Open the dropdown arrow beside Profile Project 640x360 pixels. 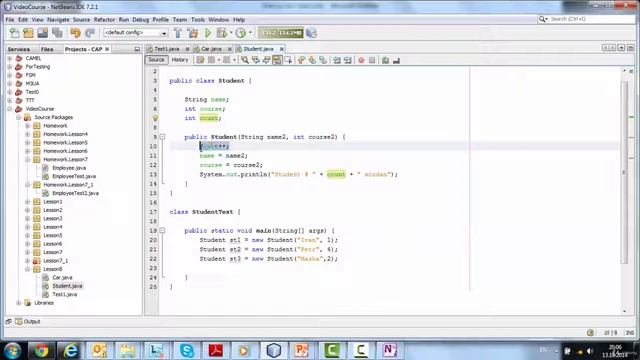pyautogui.click(x=250, y=33)
